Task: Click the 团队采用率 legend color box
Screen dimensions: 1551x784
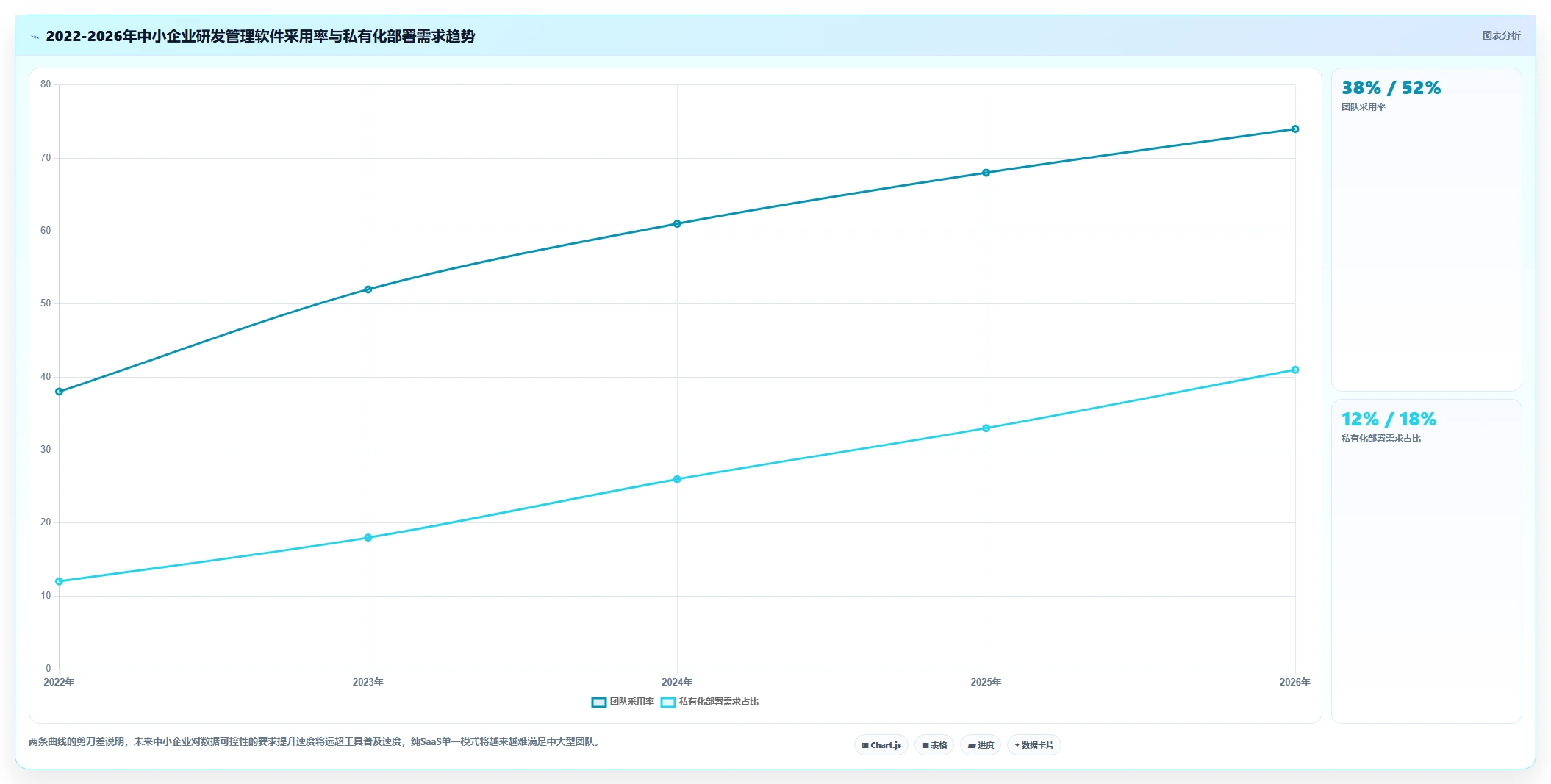Action: pyautogui.click(x=599, y=702)
